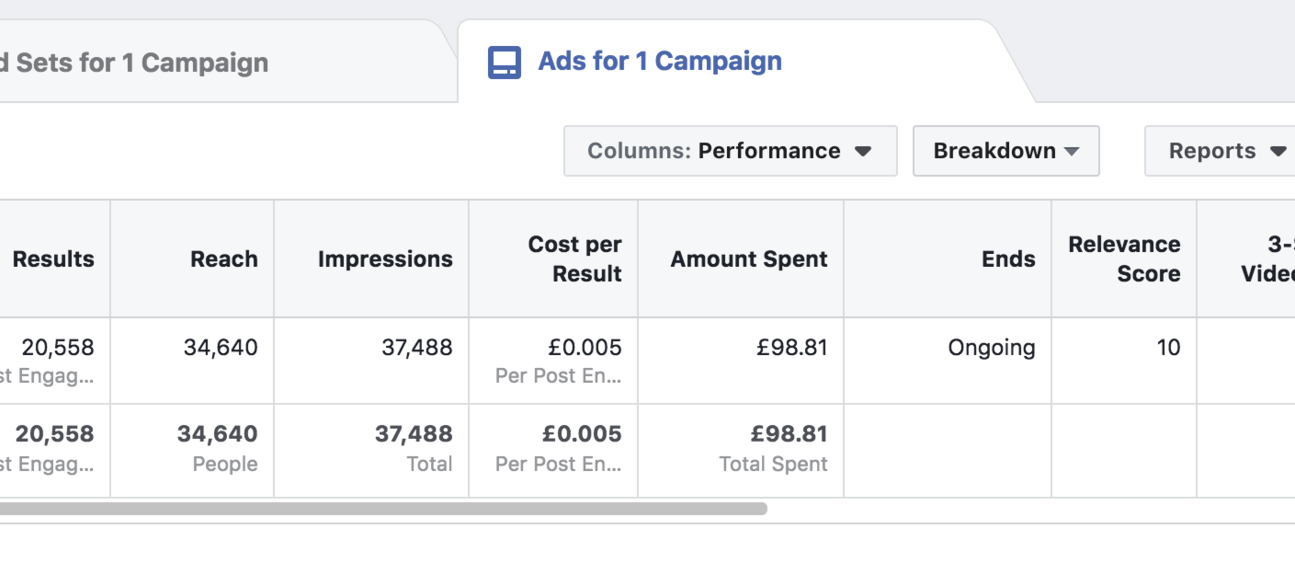The width and height of the screenshot is (1295, 563).
Task: Click the £98.81 amount spent cell
Action: coord(792,348)
